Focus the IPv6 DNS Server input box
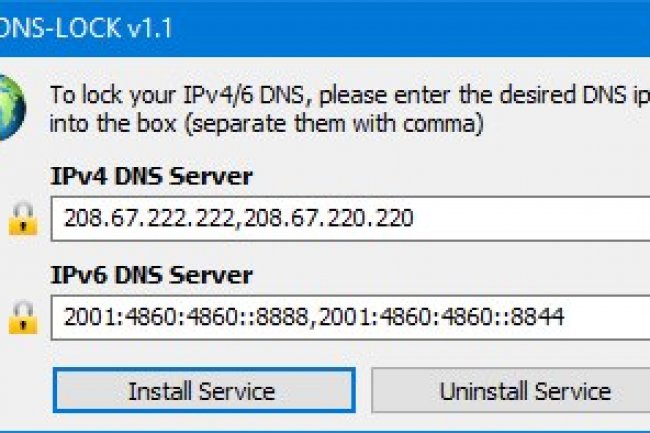Screen dimensions: 650x433 click(350, 317)
